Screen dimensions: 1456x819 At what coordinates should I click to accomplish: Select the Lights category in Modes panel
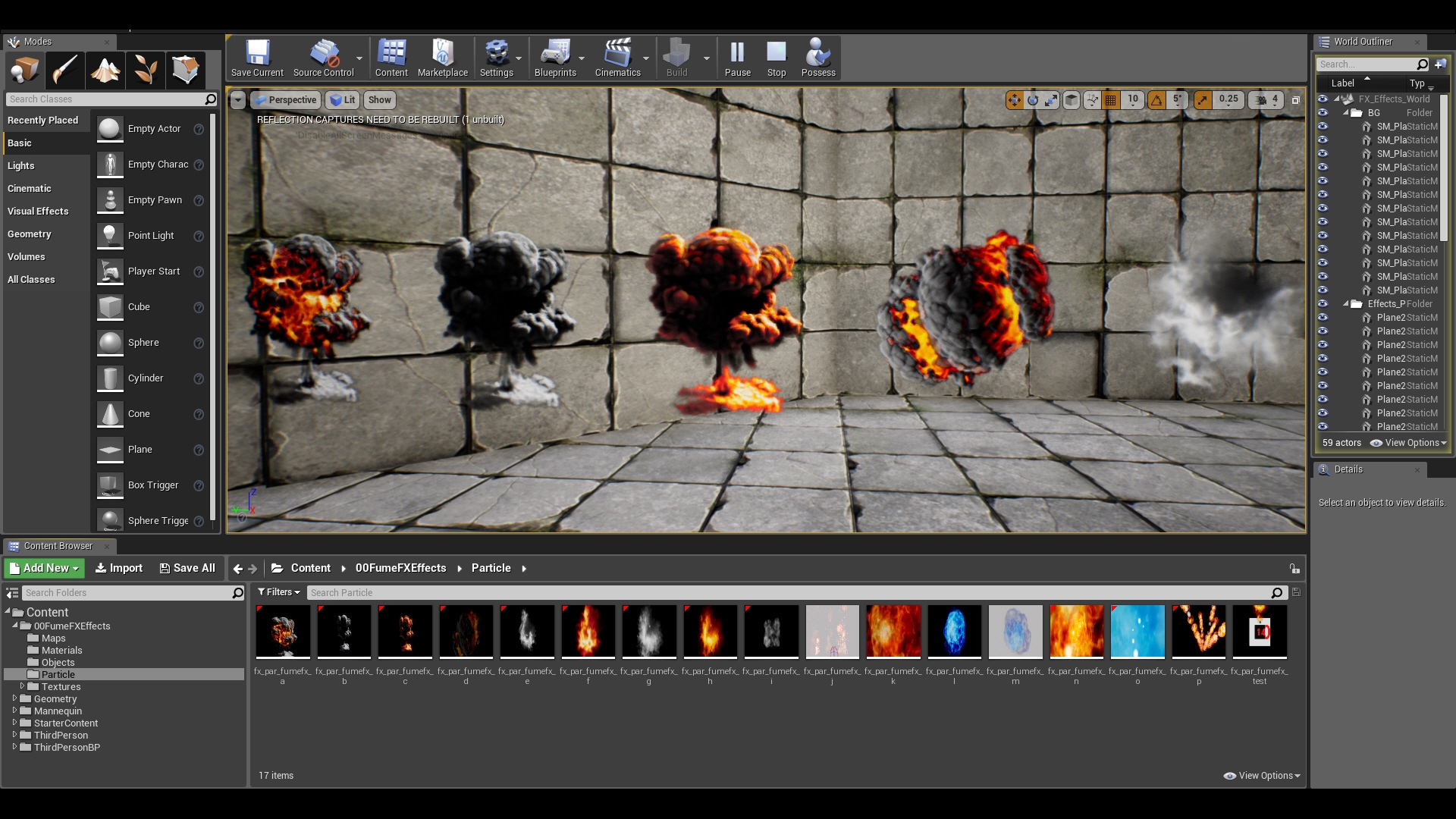pos(20,165)
